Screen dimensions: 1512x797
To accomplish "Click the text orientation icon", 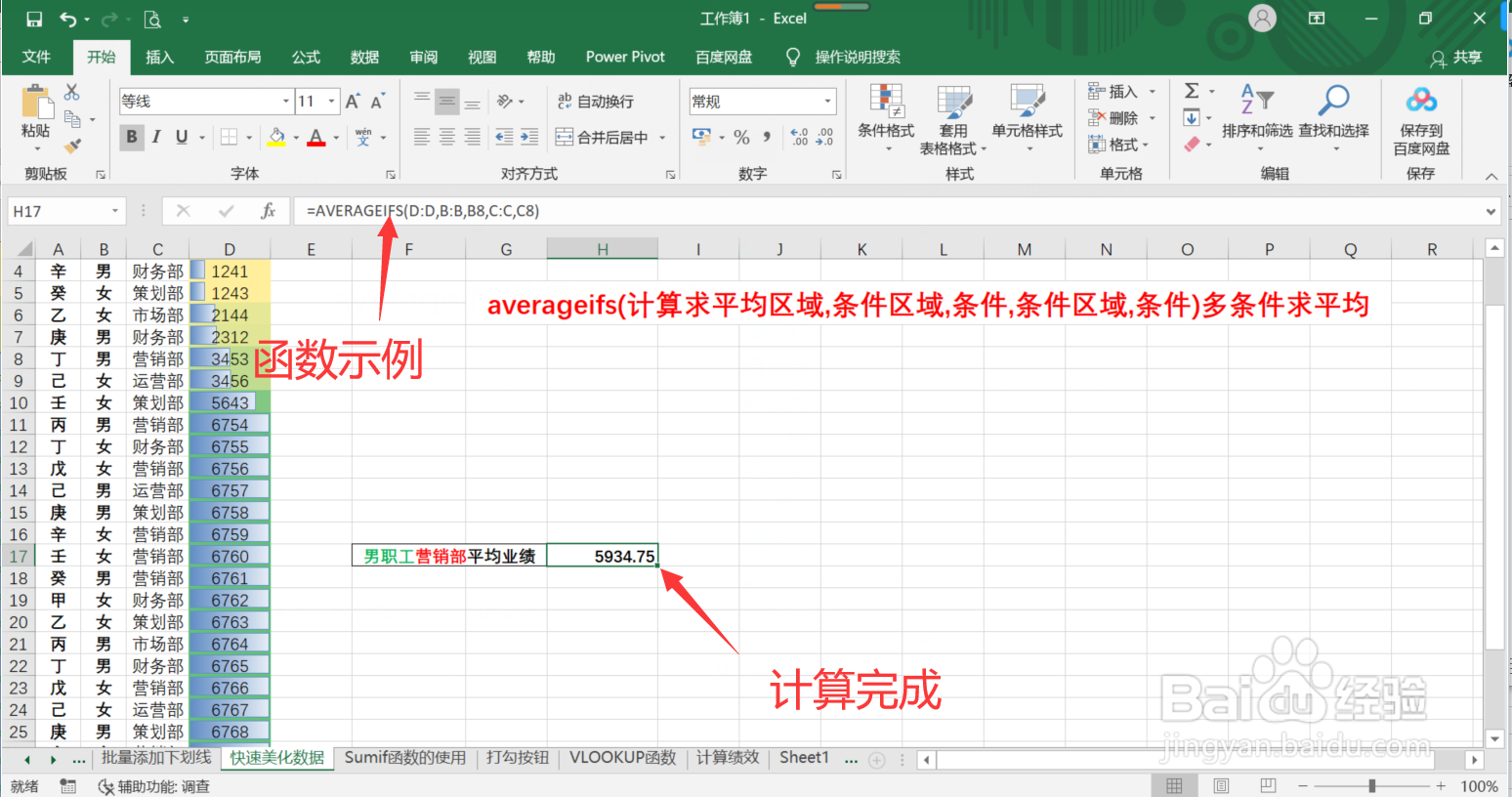I will pos(505,101).
